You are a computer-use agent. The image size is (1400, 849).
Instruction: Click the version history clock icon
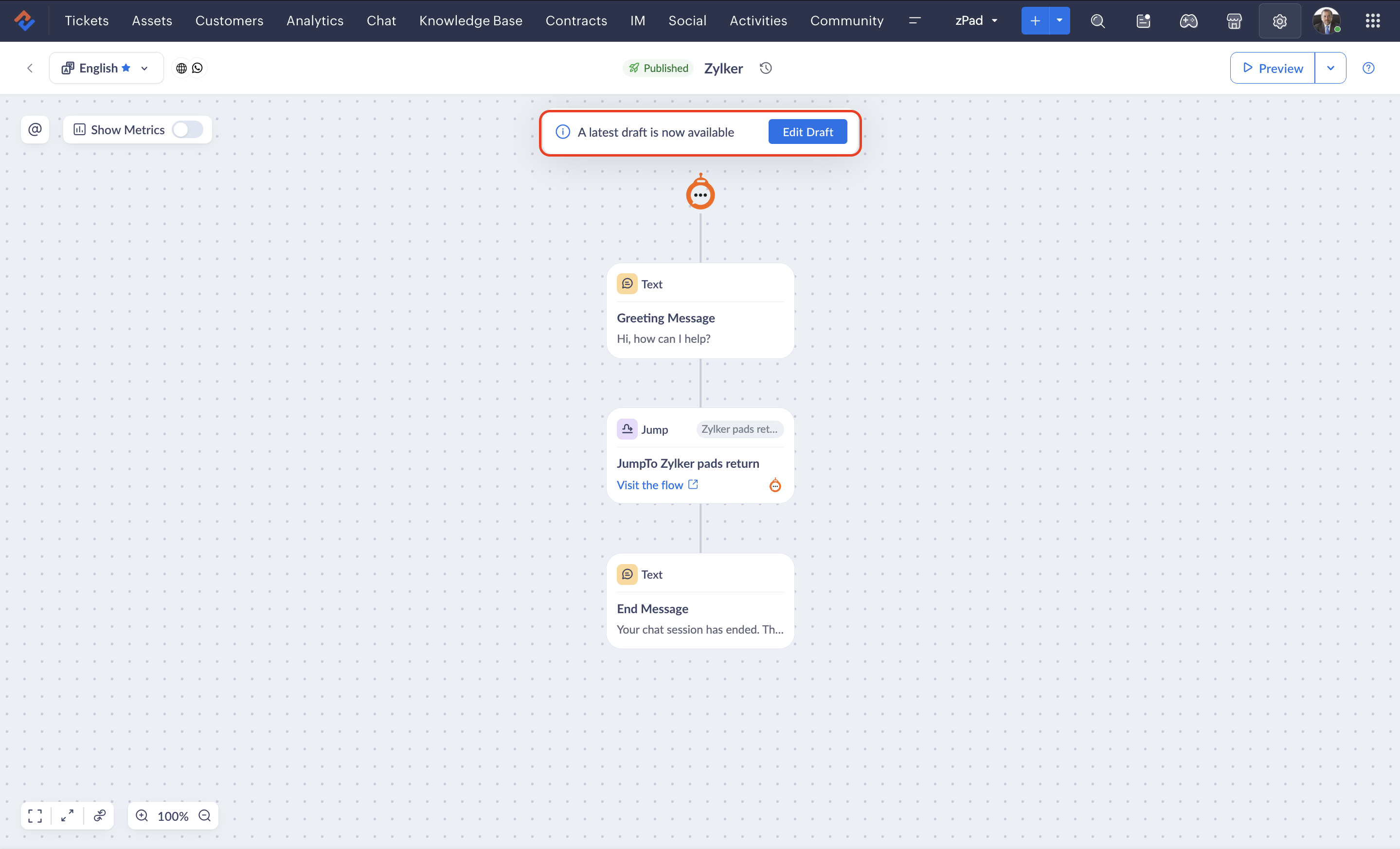click(765, 68)
